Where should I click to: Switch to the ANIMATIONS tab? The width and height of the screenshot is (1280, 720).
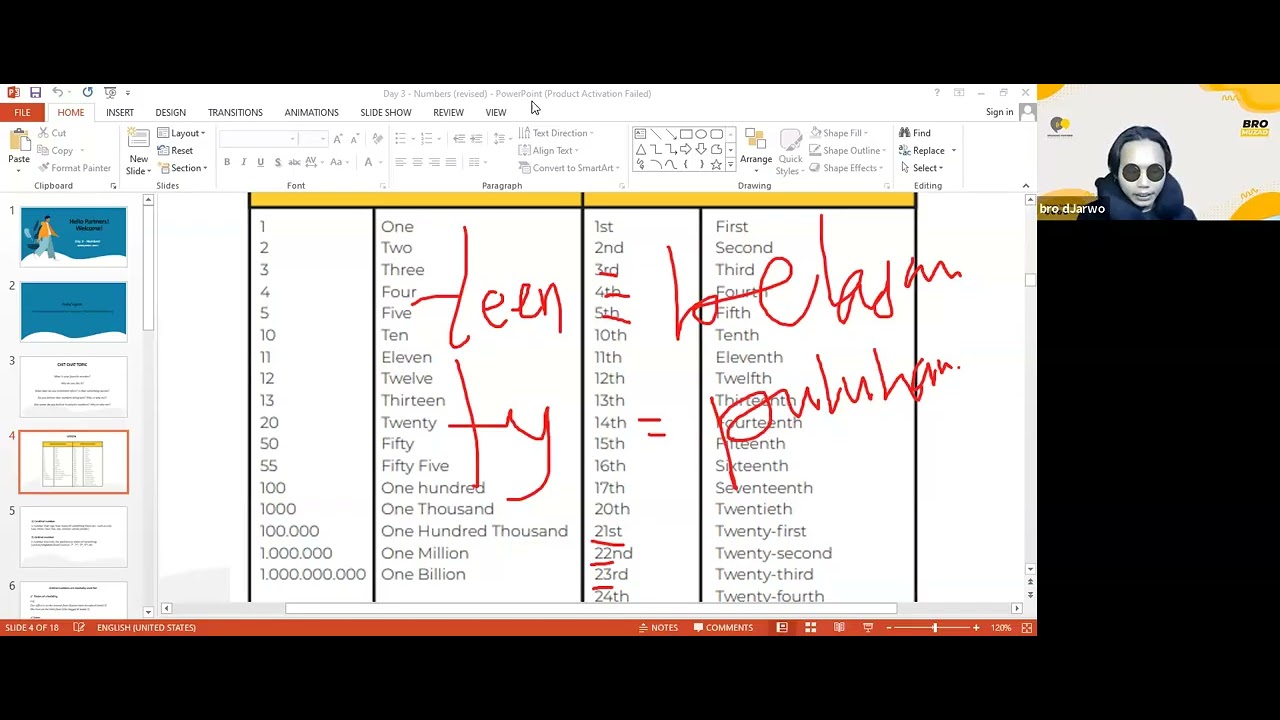coord(311,113)
